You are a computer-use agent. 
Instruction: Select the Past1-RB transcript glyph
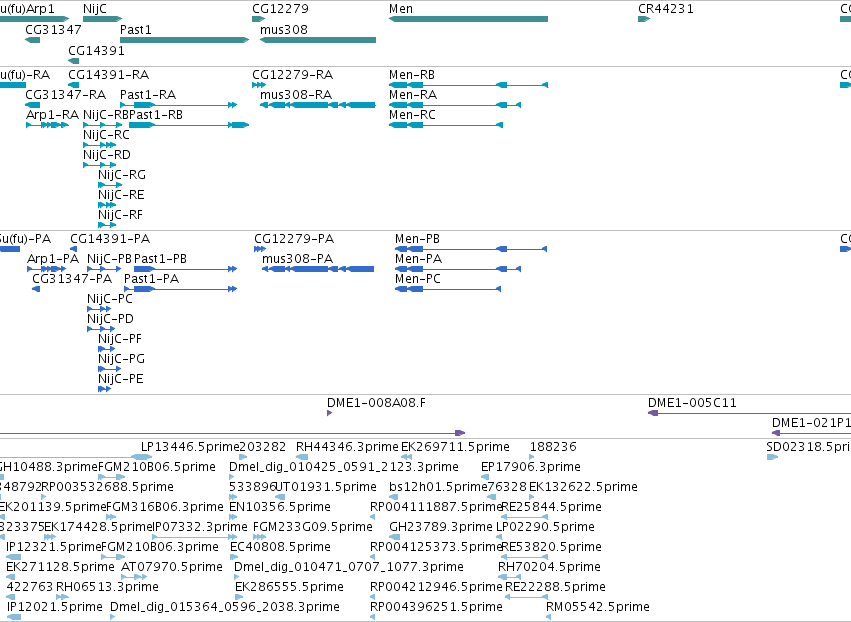189,125
